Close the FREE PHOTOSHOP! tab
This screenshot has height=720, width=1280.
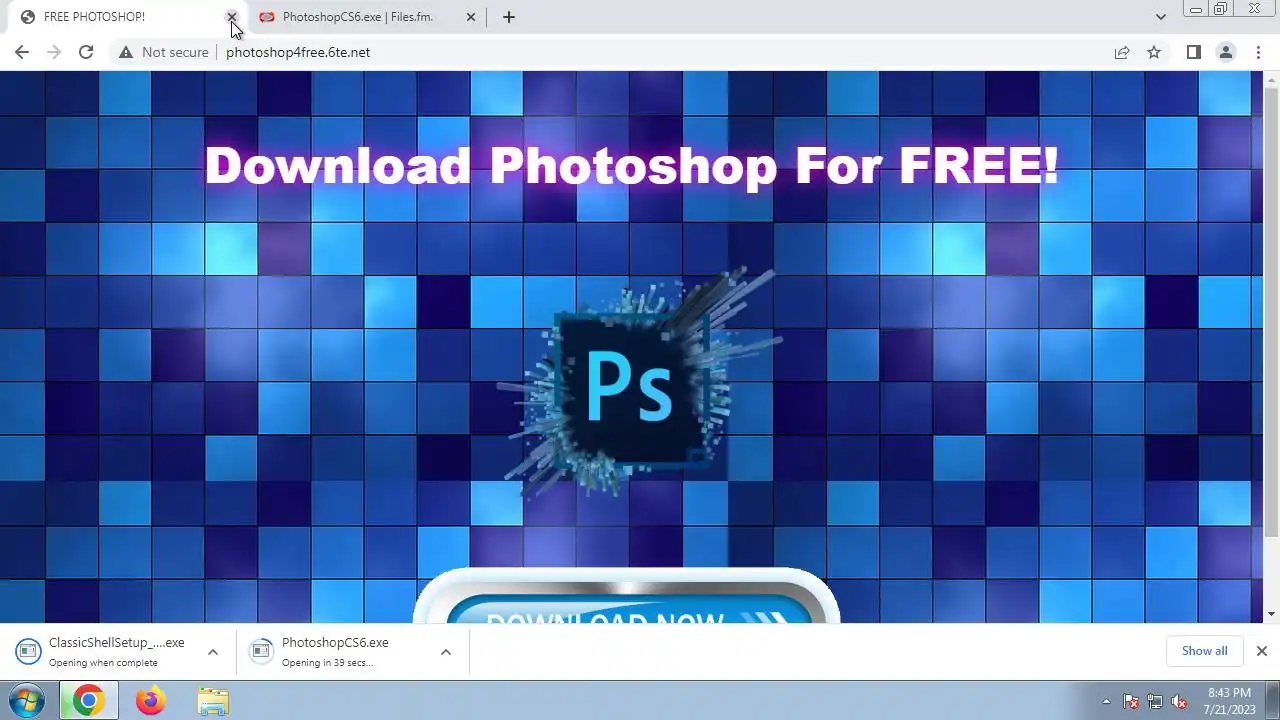[232, 17]
